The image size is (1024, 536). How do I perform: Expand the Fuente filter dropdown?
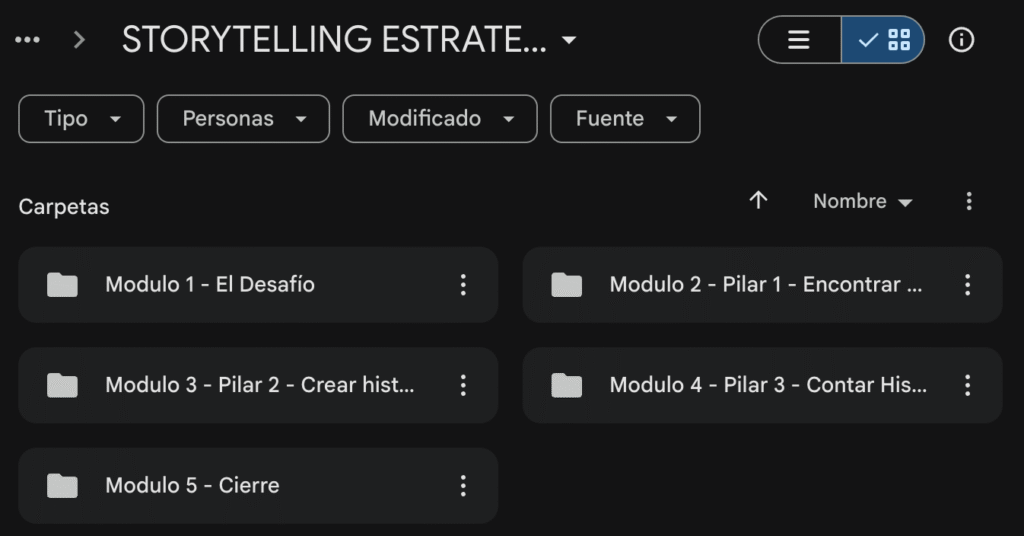[x=625, y=119]
